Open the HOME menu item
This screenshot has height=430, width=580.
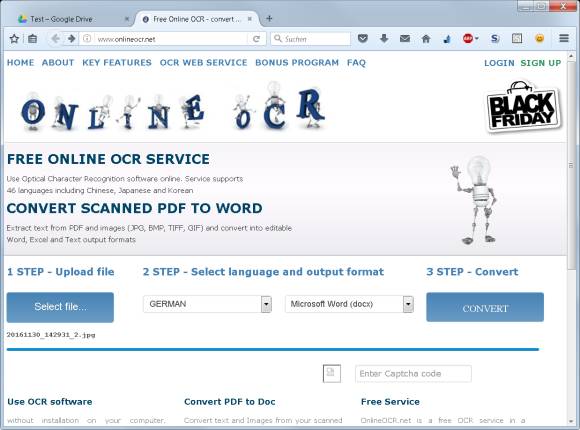click(x=20, y=63)
